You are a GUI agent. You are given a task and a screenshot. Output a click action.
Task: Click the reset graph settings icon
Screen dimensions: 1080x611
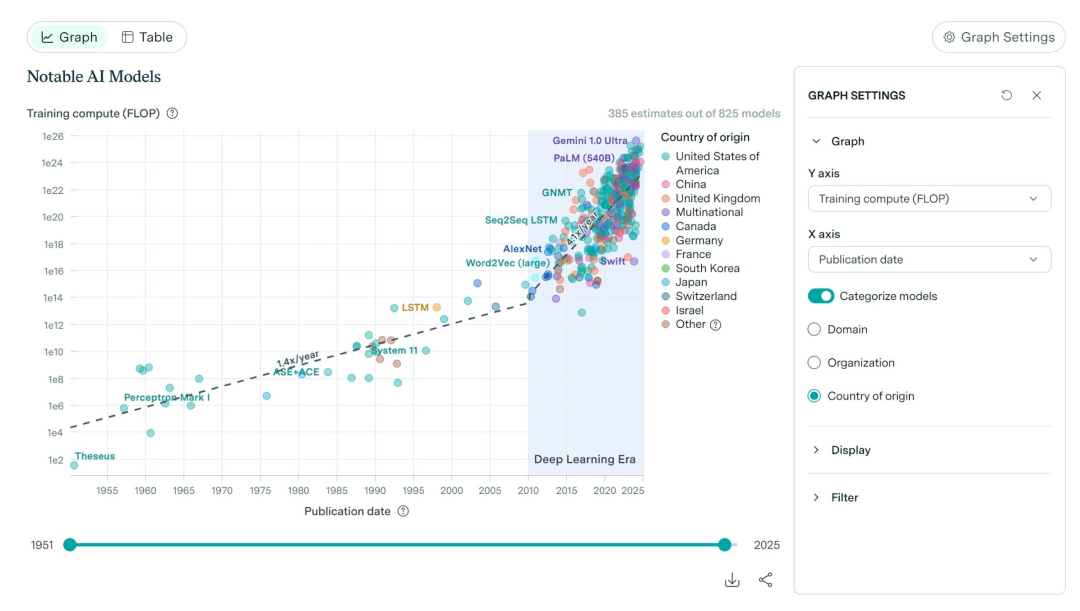coord(1006,95)
